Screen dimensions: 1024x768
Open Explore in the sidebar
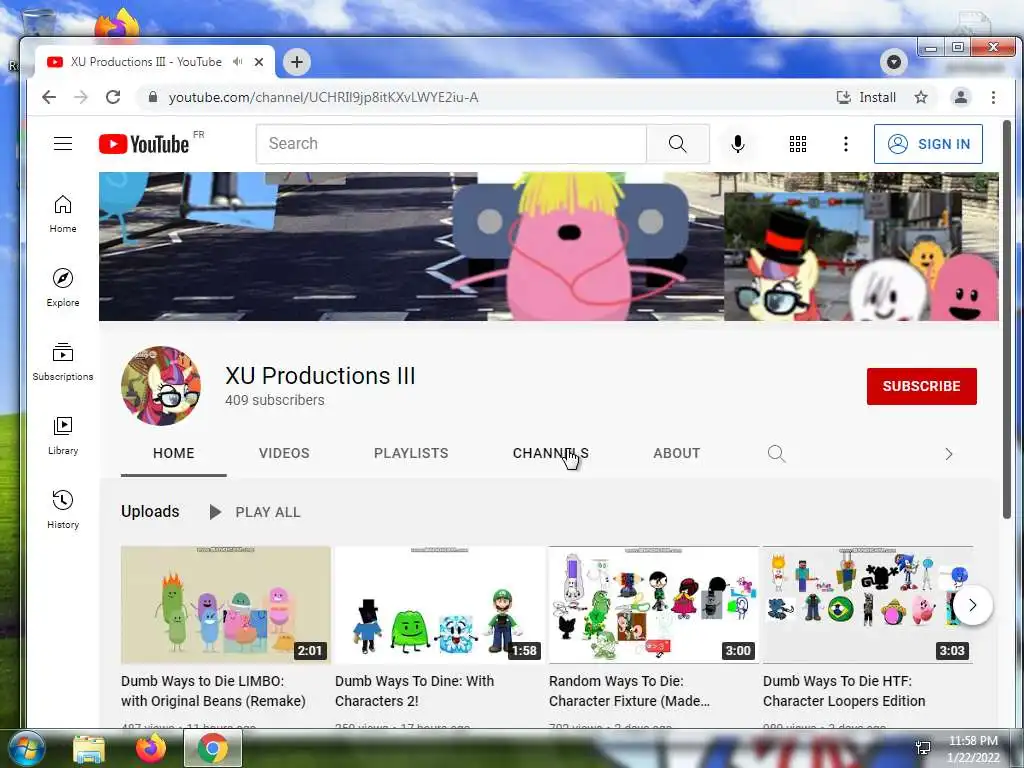[63, 288]
